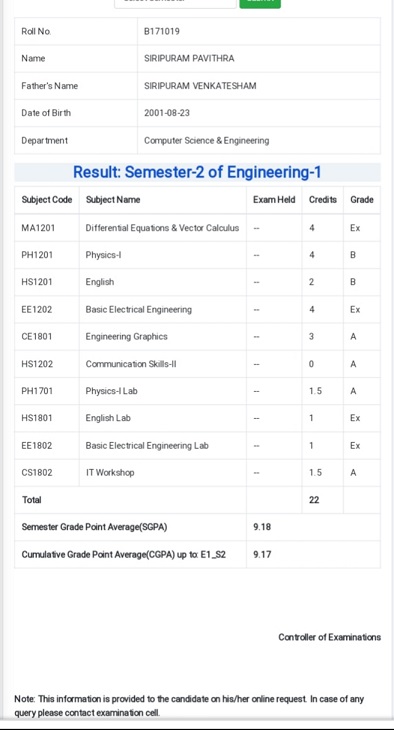Click student name SIRIPURAM PAVITHRA
394x730 pixels.
[x=189, y=58]
